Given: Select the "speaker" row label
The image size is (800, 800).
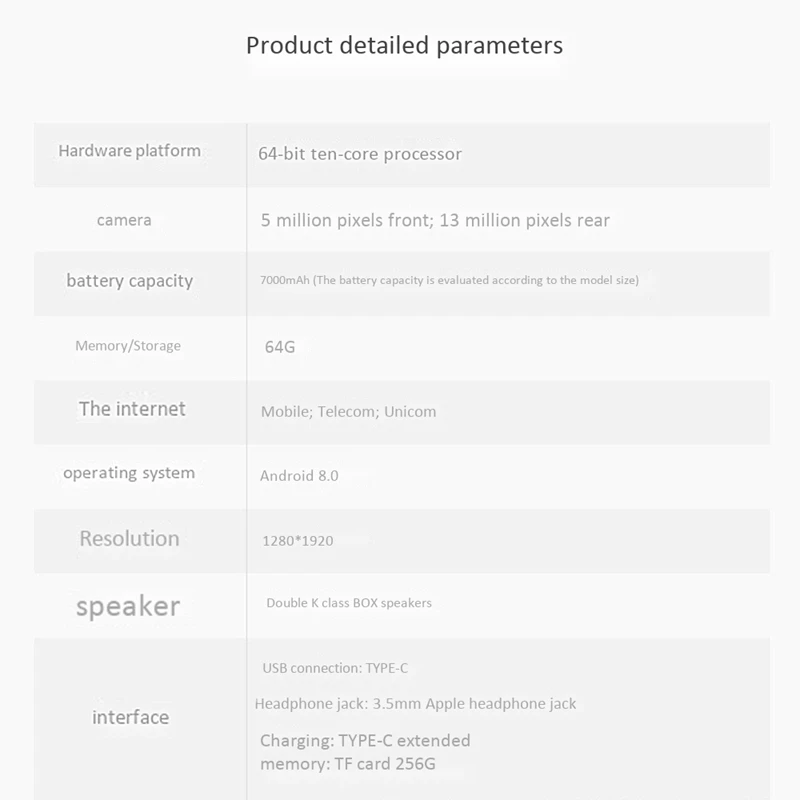Looking at the screenshot, I should click(x=128, y=606).
